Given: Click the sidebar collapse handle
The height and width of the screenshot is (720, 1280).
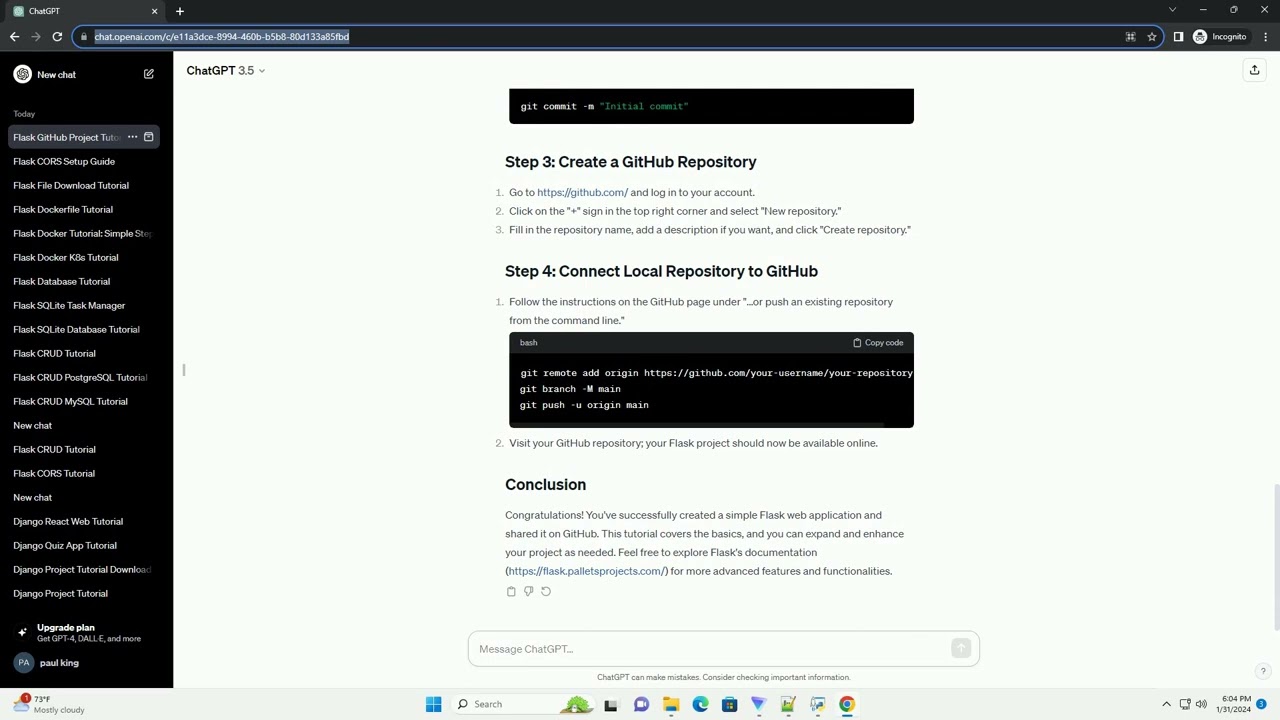Looking at the screenshot, I should point(184,370).
